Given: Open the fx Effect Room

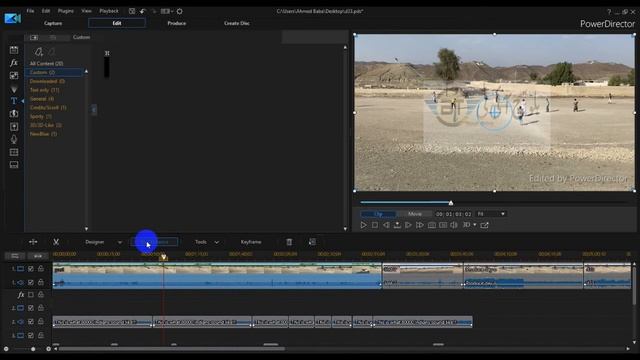Looking at the screenshot, I should tap(14, 62).
